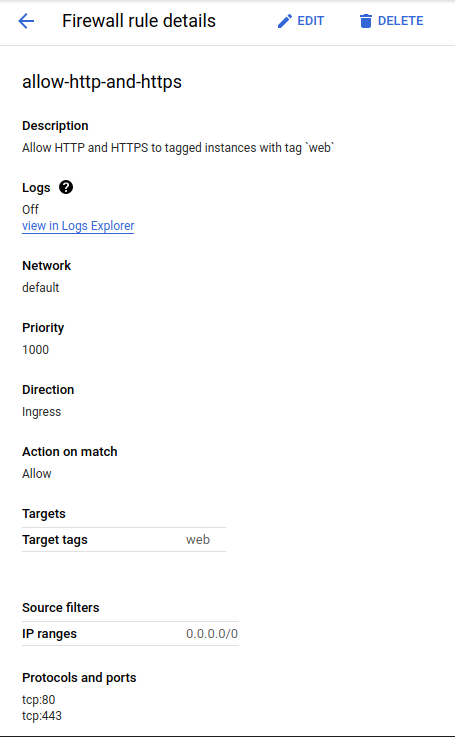Viewport: 455px width, 737px height.
Task: Click the EDIT button label
Action: (311, 21)
